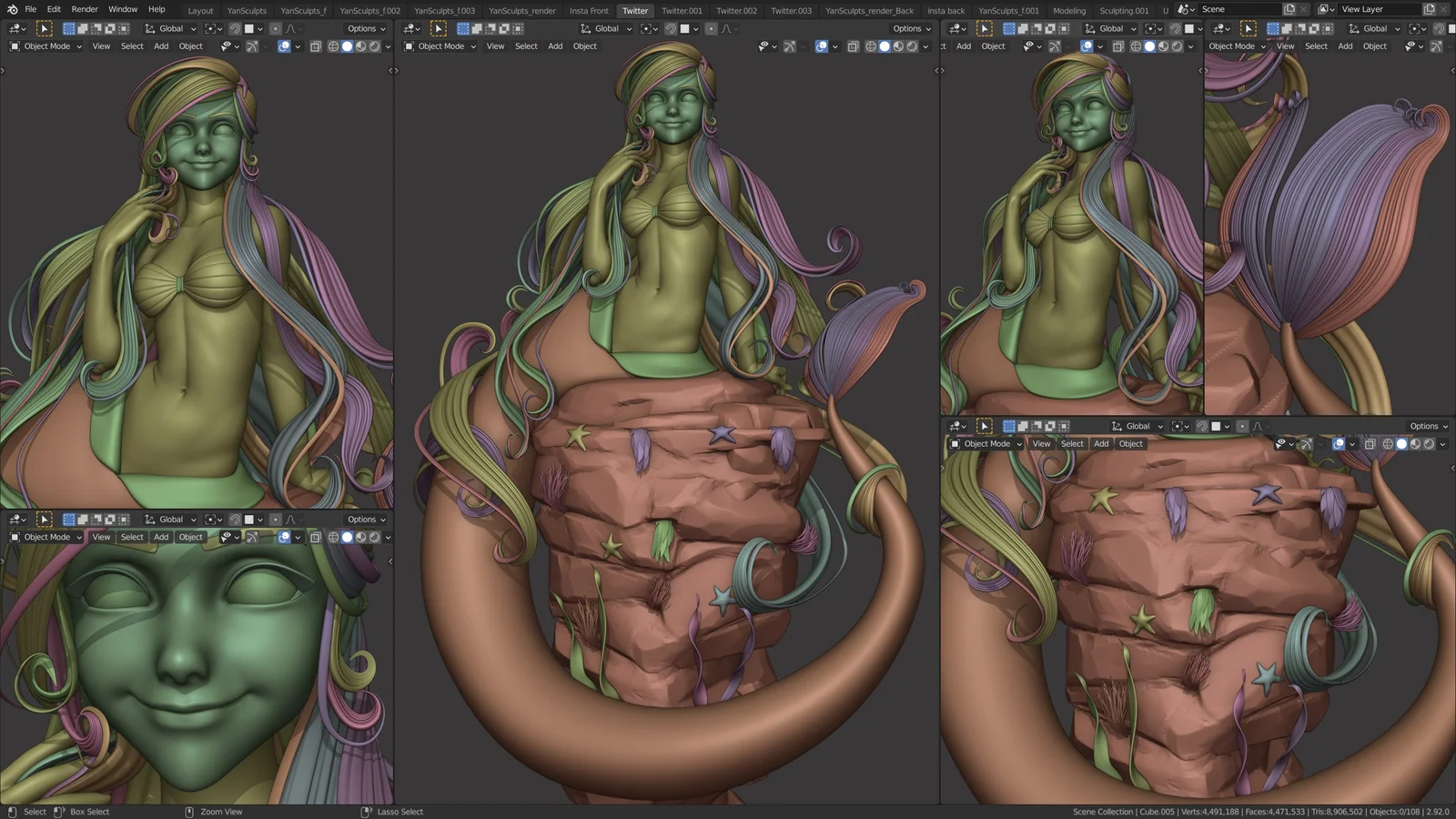Toggle the Show Gizmo icon
The height and width of the screenshot is (819, 1456).
coord(252,46)
